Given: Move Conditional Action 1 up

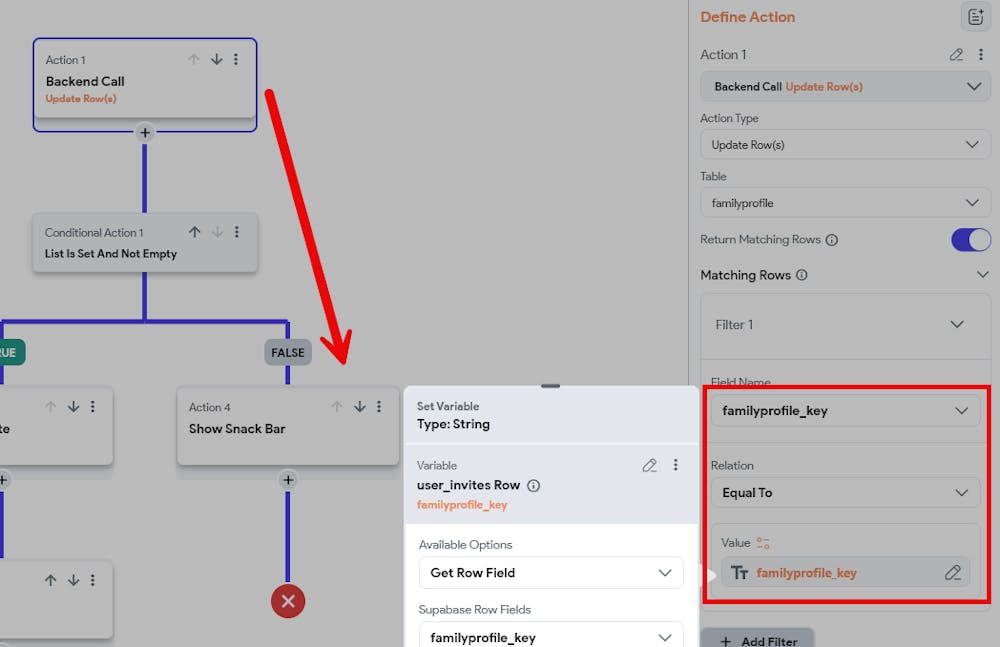Looking at the screenshot, I should [x=195, y=232].
